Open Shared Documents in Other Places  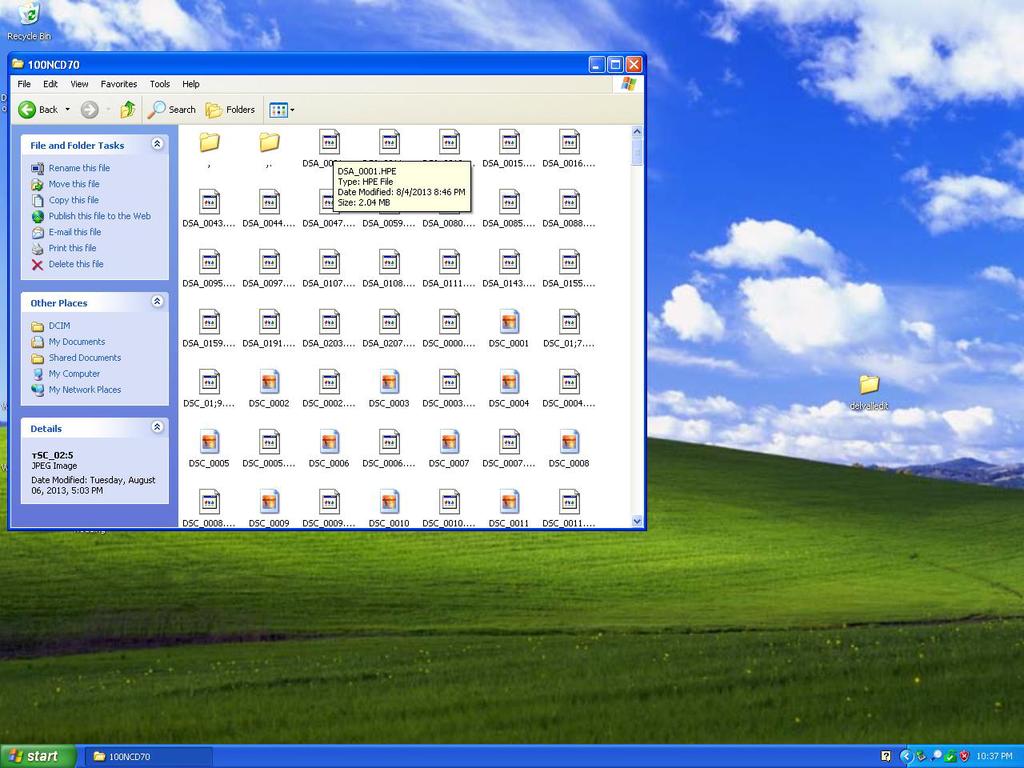tap(84, 358)
